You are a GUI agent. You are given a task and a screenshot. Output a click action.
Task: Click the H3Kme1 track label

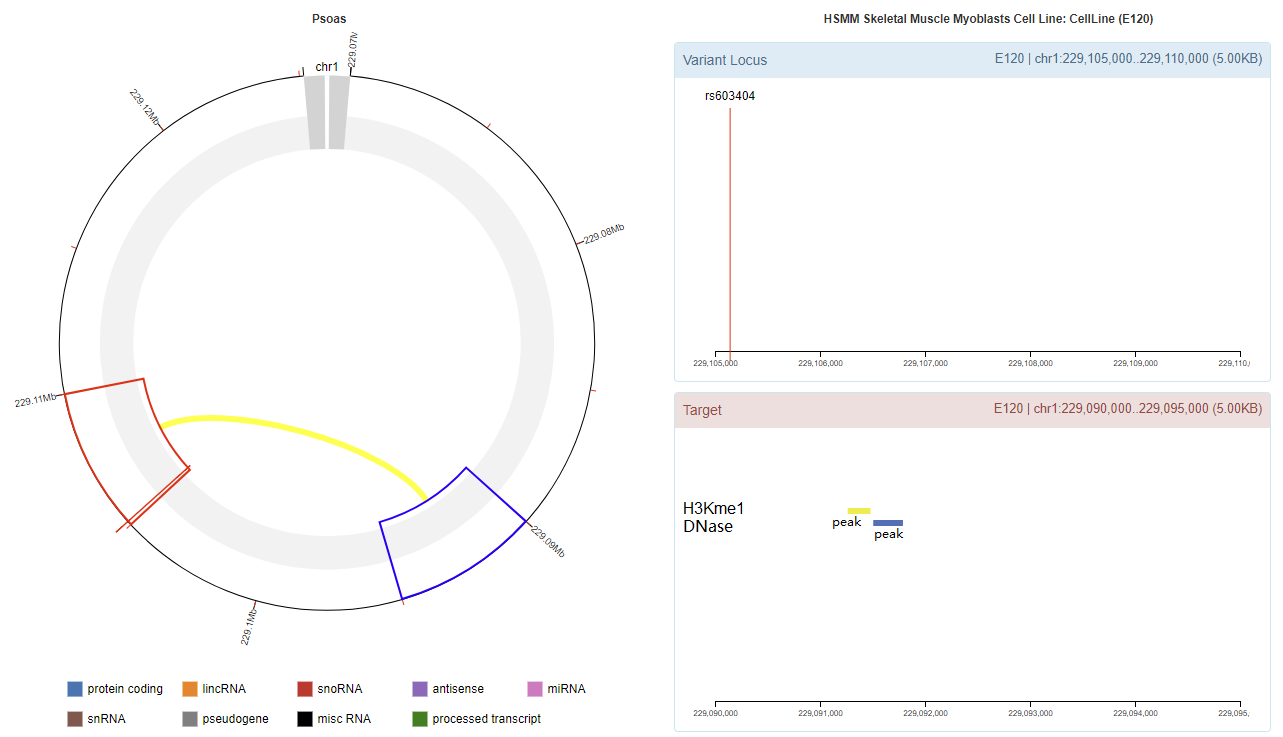(713, 508)
